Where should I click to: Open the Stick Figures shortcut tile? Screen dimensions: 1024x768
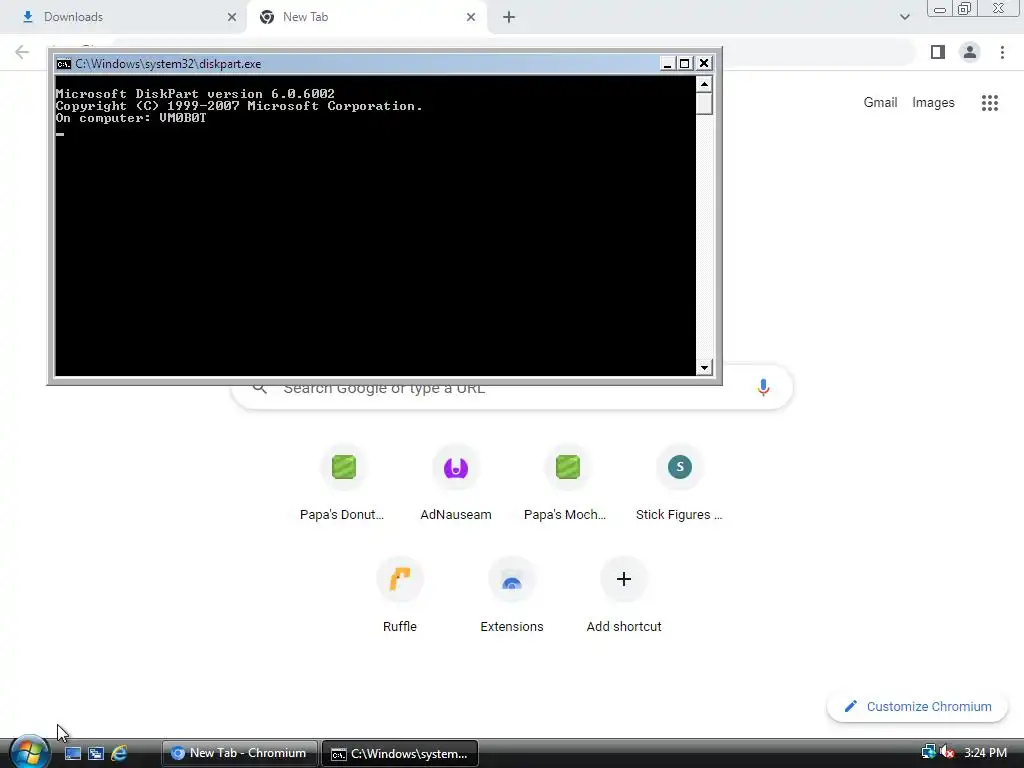tap(679, 484)
